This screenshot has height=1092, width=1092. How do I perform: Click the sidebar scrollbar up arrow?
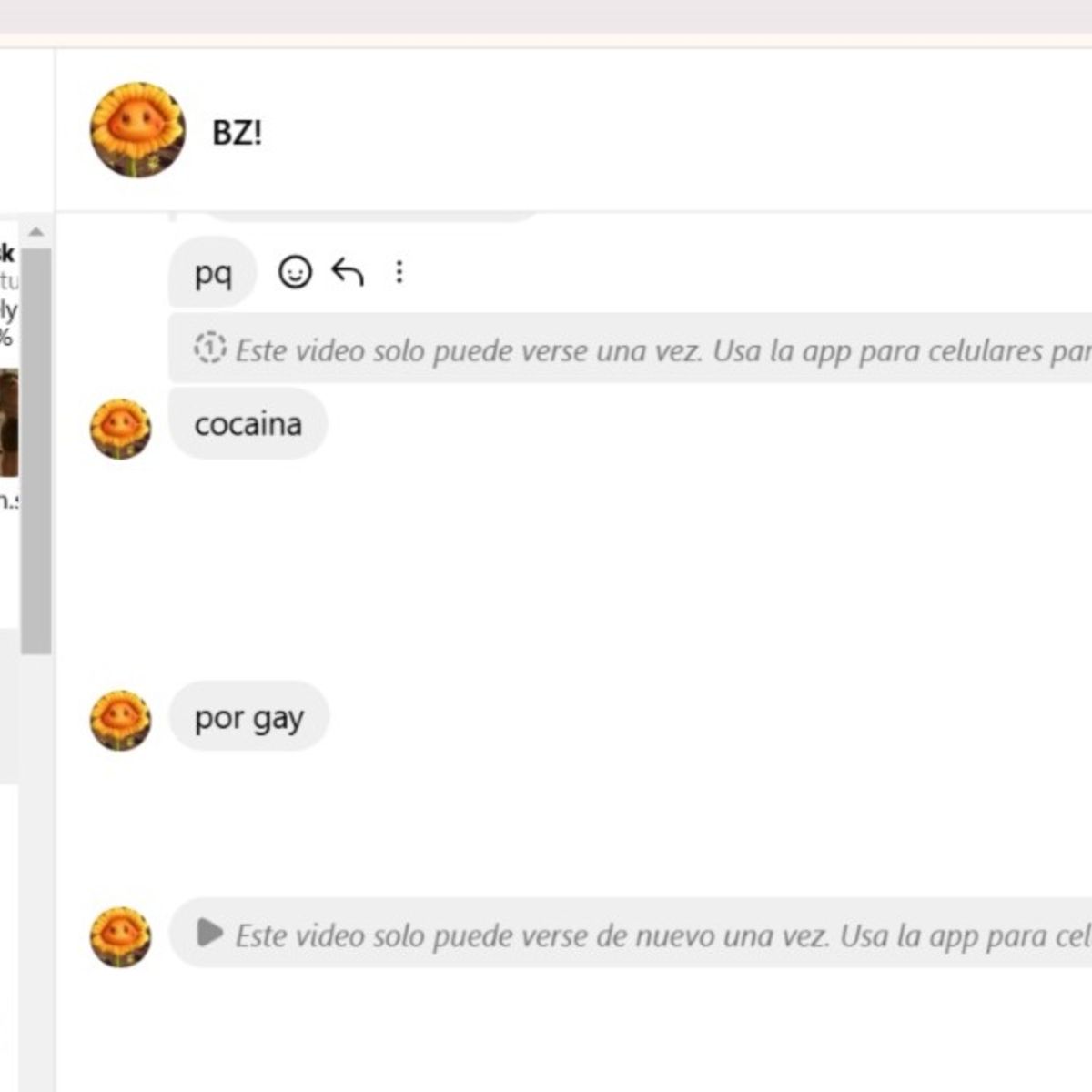click(x=35, y=232)
